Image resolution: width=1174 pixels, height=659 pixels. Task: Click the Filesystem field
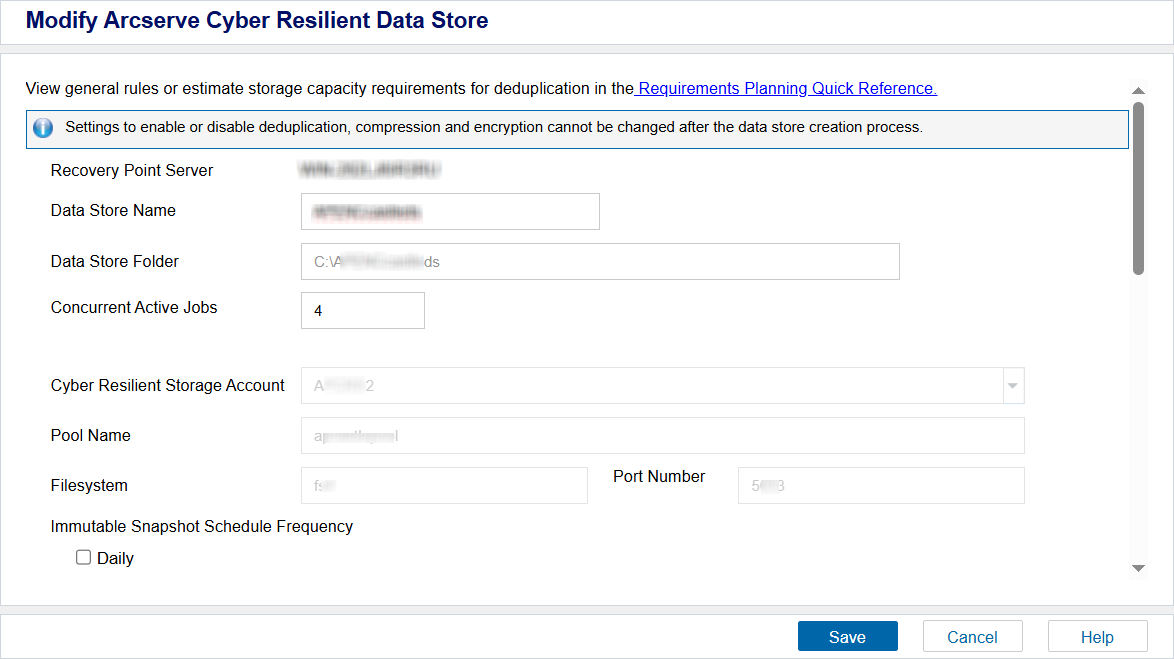tap(444, 486)
